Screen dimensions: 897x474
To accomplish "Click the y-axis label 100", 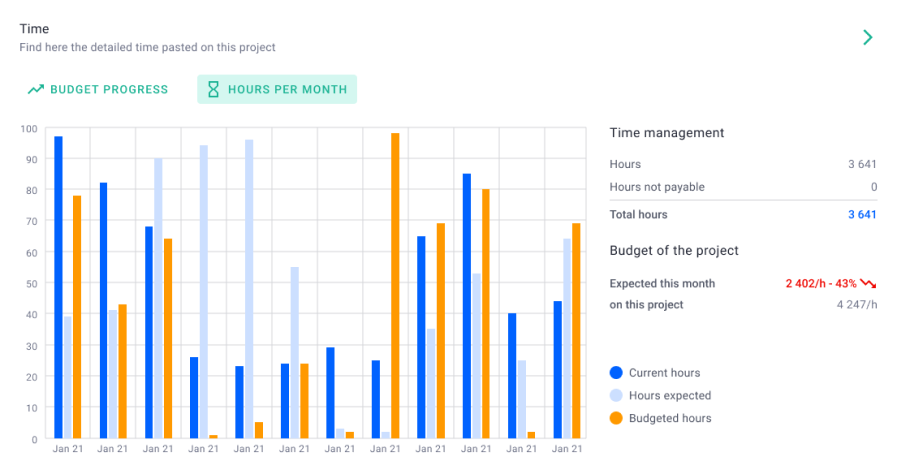I will (29, 129).
